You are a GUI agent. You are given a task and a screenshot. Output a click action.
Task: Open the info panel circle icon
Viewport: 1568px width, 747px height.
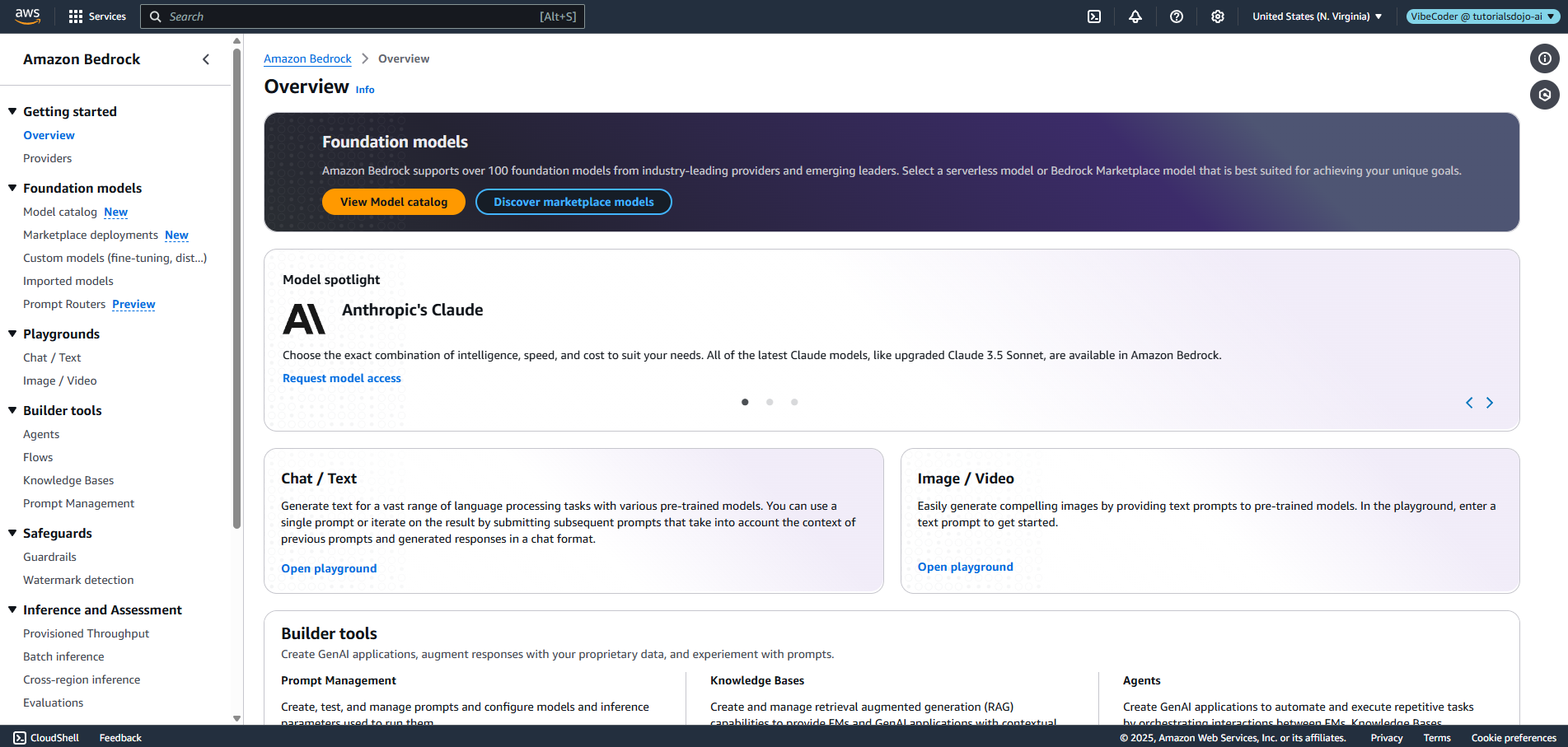click(1544, 58)
